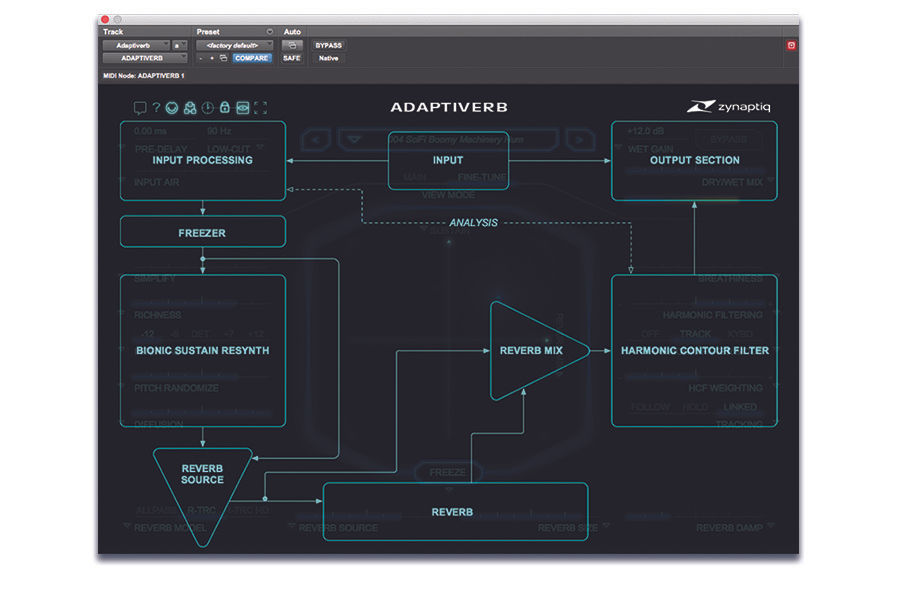Open the Preset menu chevron

pos(268,31)
